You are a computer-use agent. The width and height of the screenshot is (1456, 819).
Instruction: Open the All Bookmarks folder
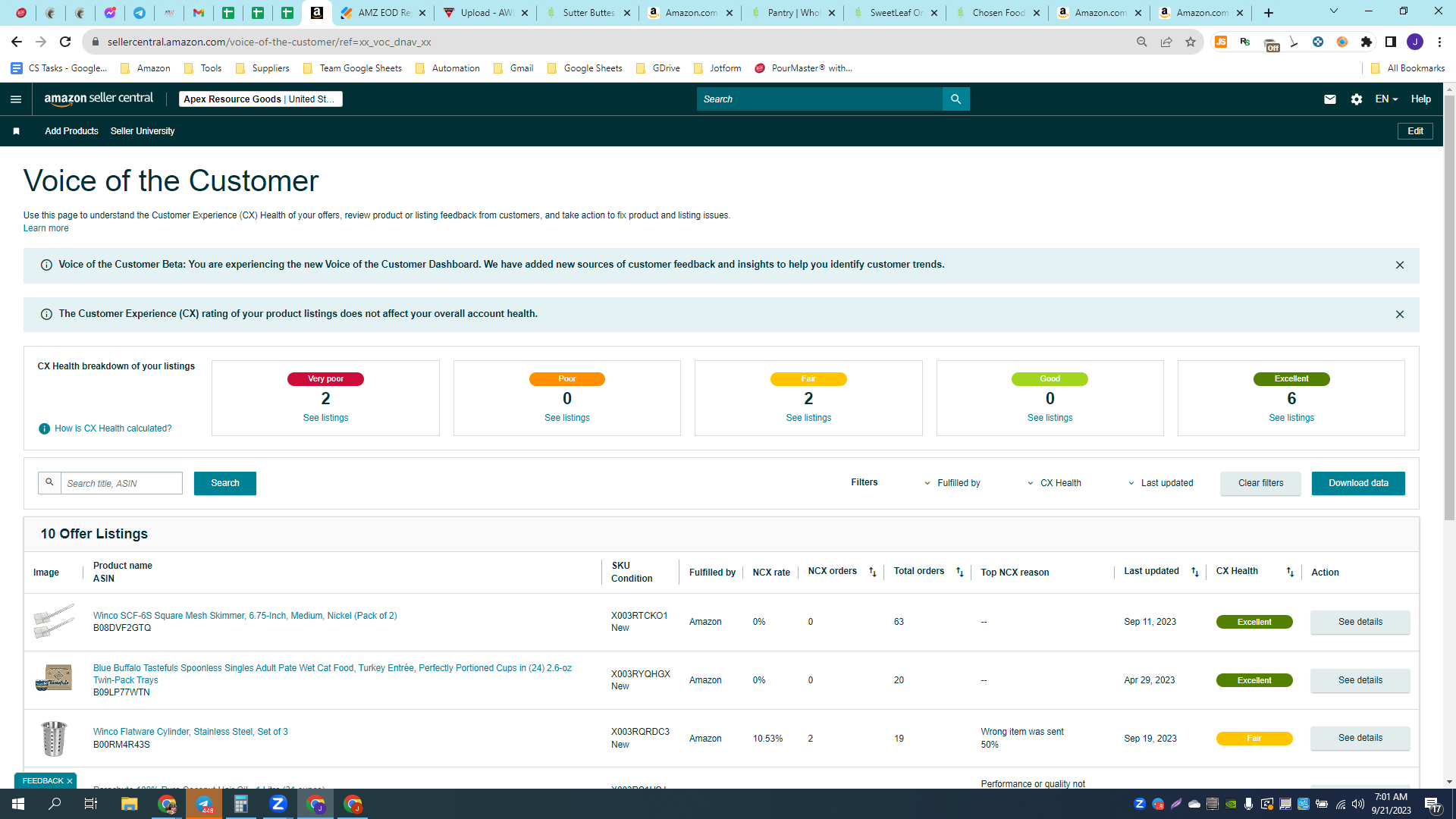pos(1408,68)
